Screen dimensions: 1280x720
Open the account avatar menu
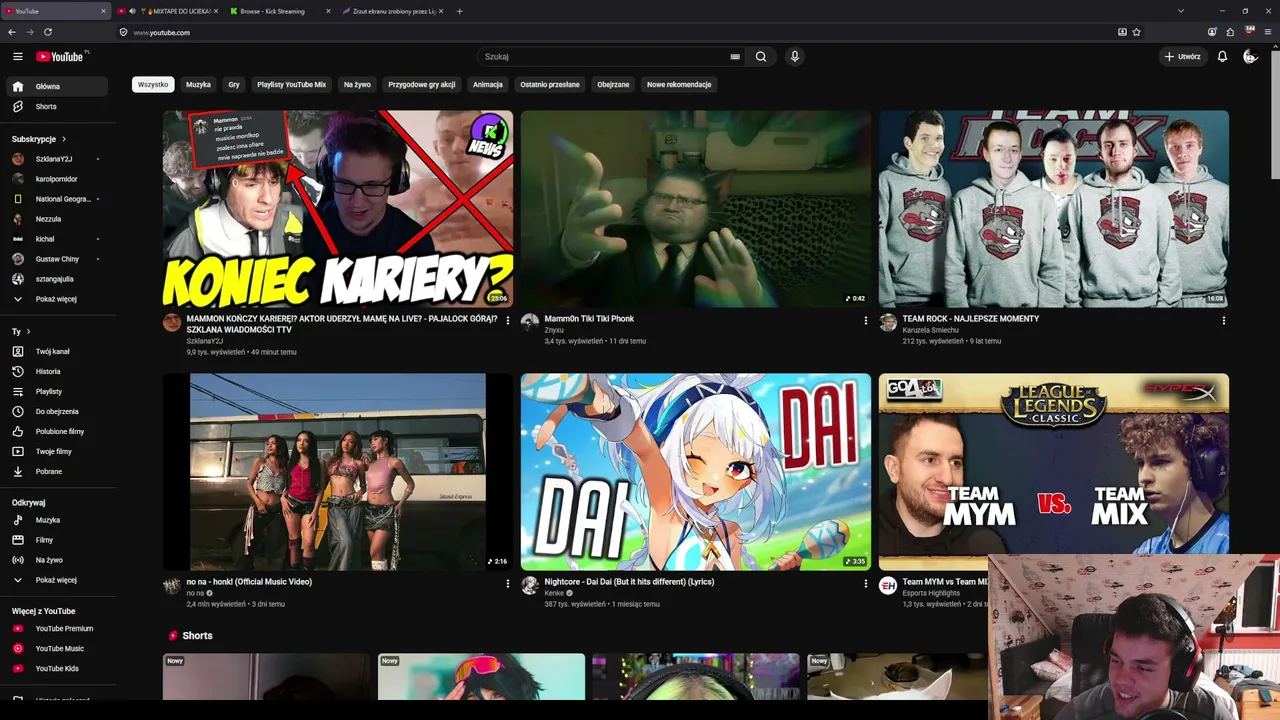click(1250, 57)
